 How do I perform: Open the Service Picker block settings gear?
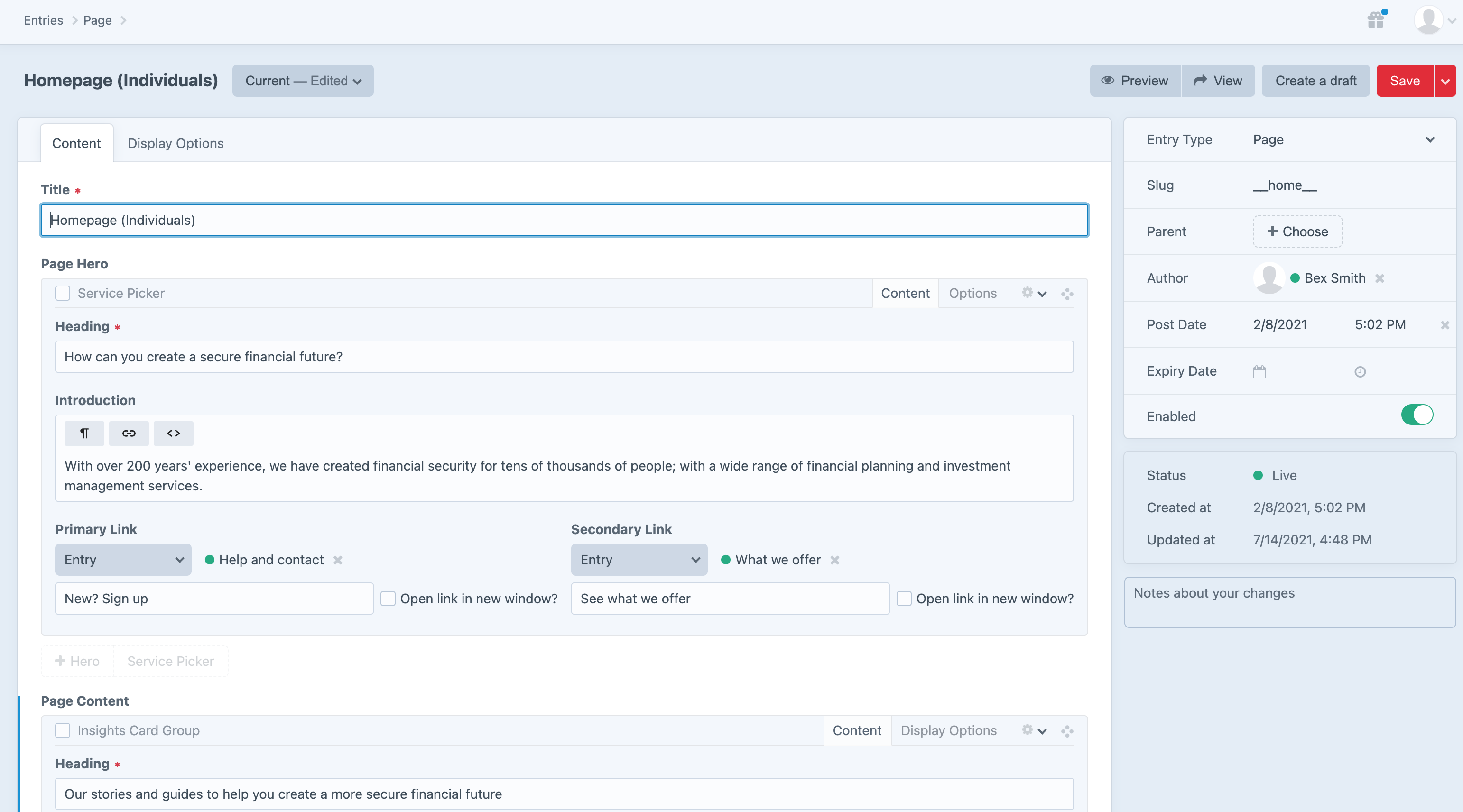(x=1034, y=293)
